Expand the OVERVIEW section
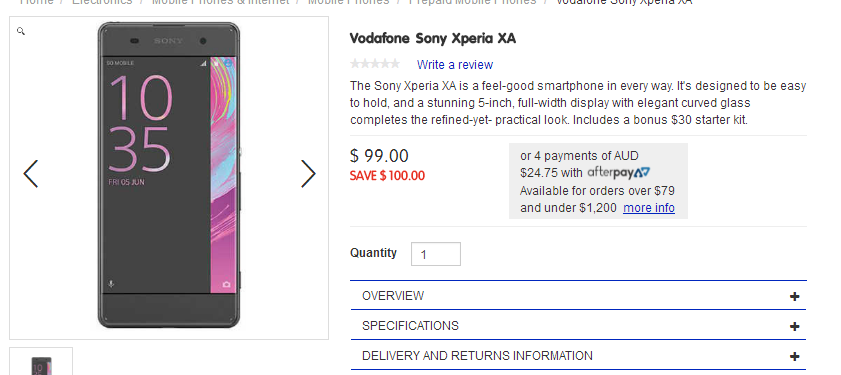This screenshot has width=841, height=375. tap(578, 296)
